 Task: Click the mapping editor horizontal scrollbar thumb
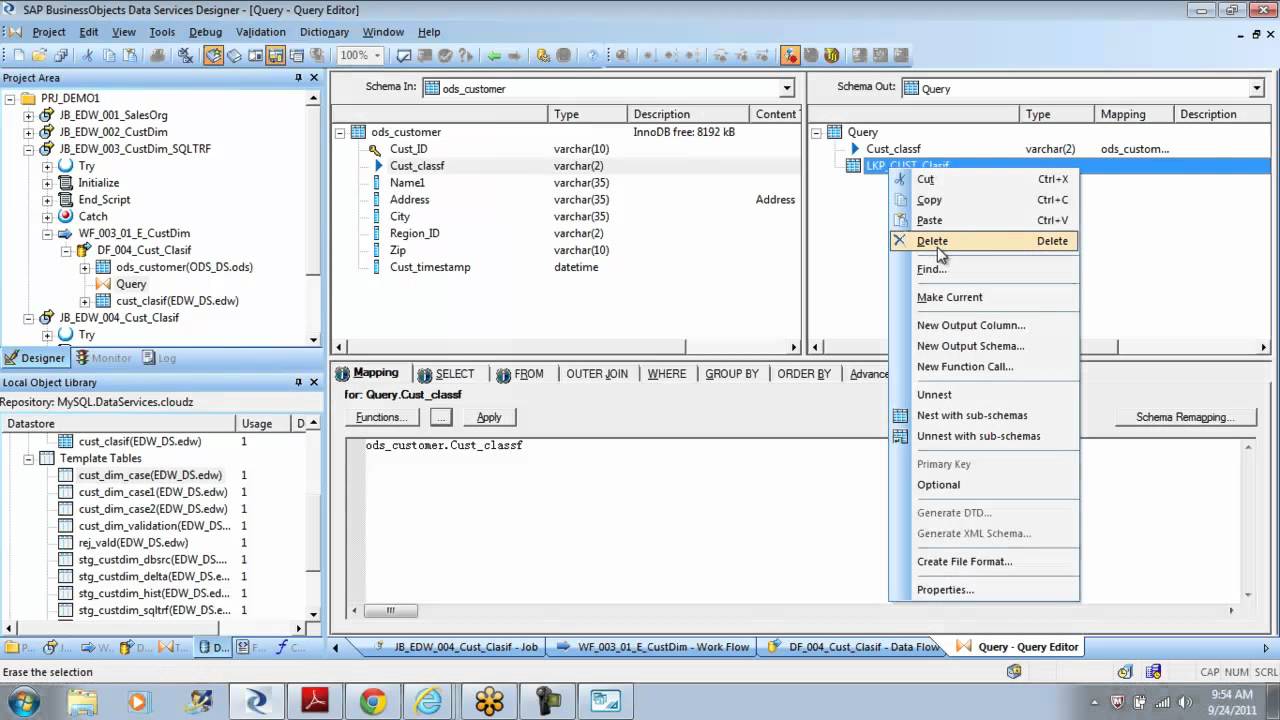390,611
